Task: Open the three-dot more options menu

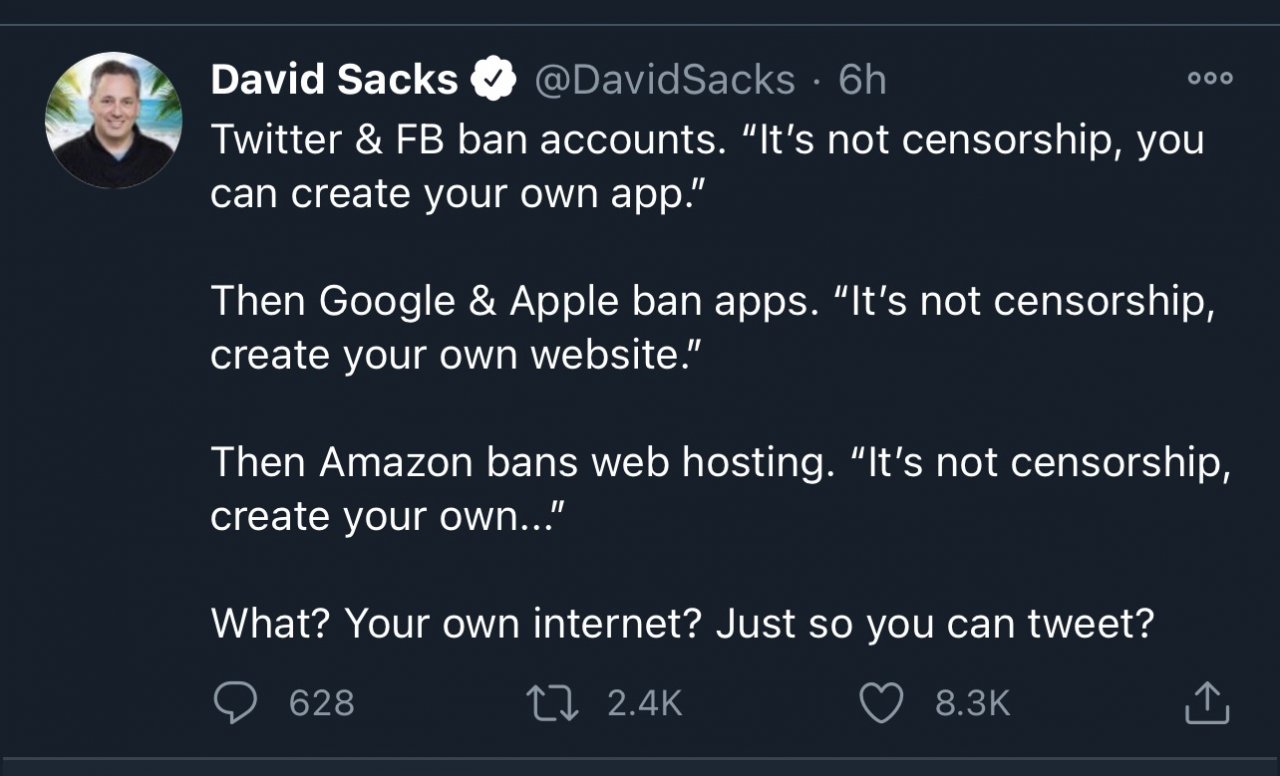Action: click(1210, 78)
